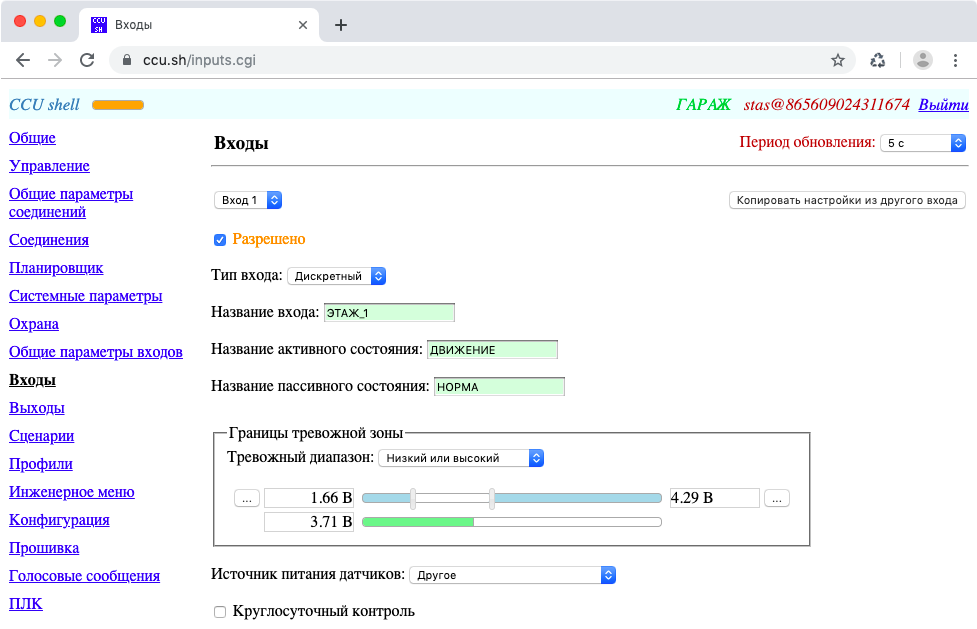Screen dimensions: 977x629
Task: Open the Управление sidebar link
Action: pyautogui.click(x=49, y=166)
